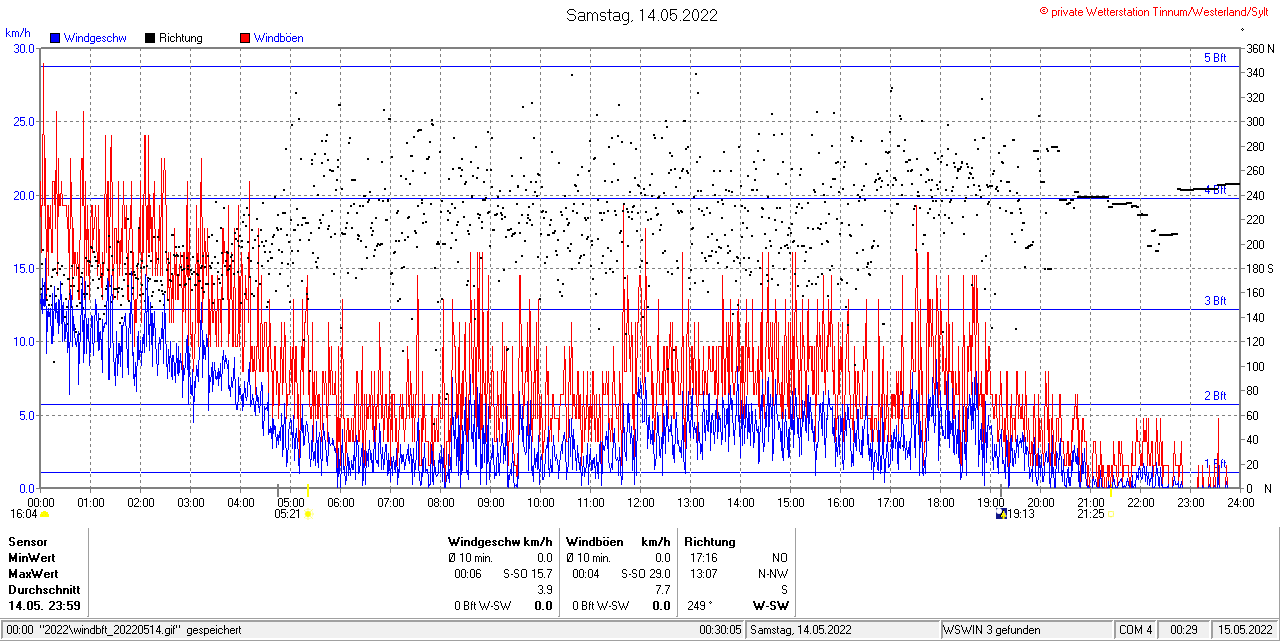Click the 14.05. 23:59 timestamp label
1280x641 pixels.
pyautogui.click(x=45, y=606)
